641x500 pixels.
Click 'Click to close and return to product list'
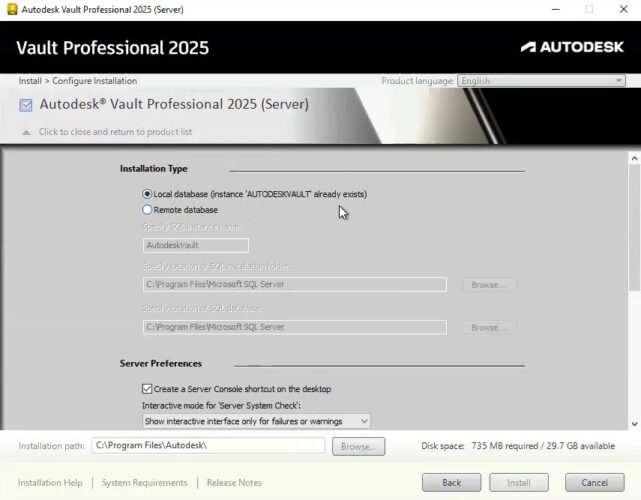coord(115,132)
